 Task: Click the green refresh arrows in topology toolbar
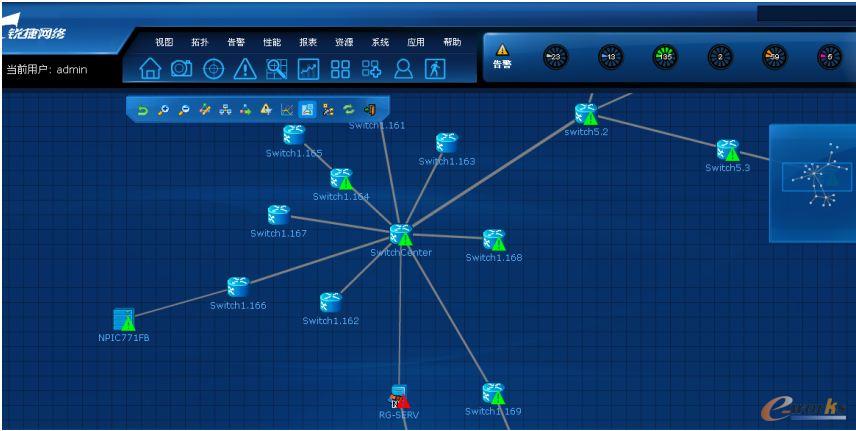(x=348, y=110)
